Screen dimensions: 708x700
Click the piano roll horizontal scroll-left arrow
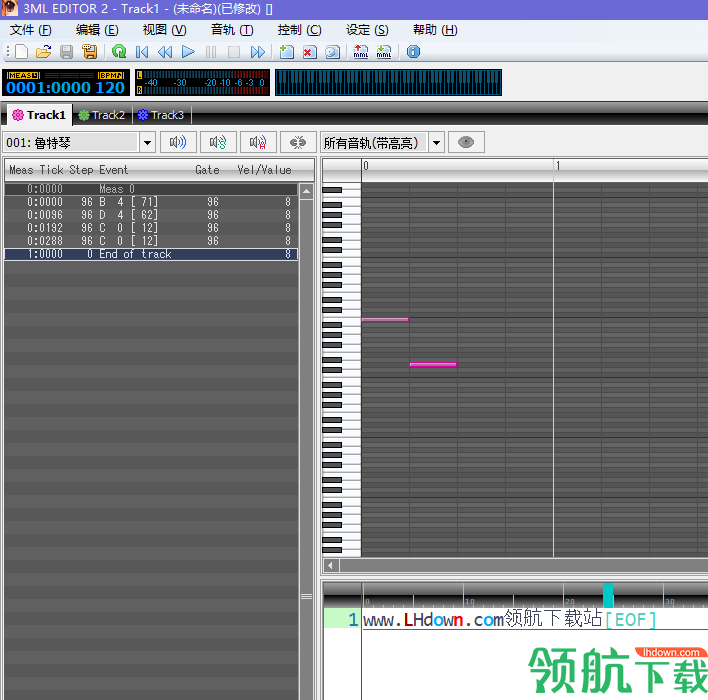click(331, 565)
